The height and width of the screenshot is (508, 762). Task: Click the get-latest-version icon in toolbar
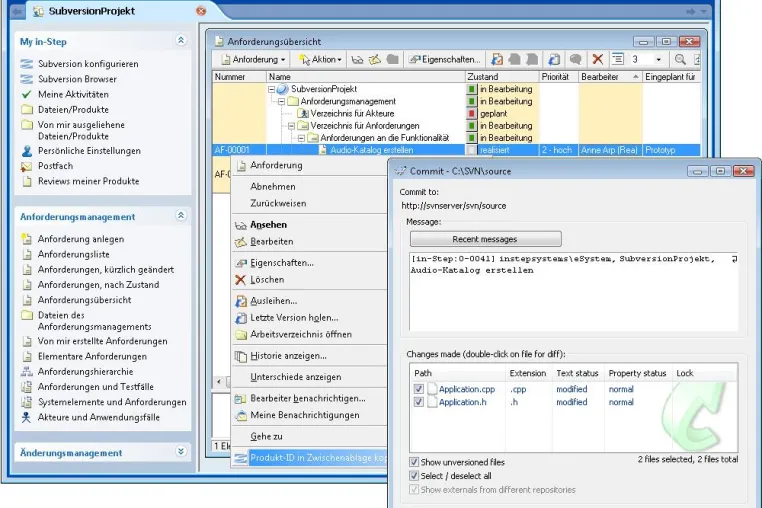click(554, 59)
